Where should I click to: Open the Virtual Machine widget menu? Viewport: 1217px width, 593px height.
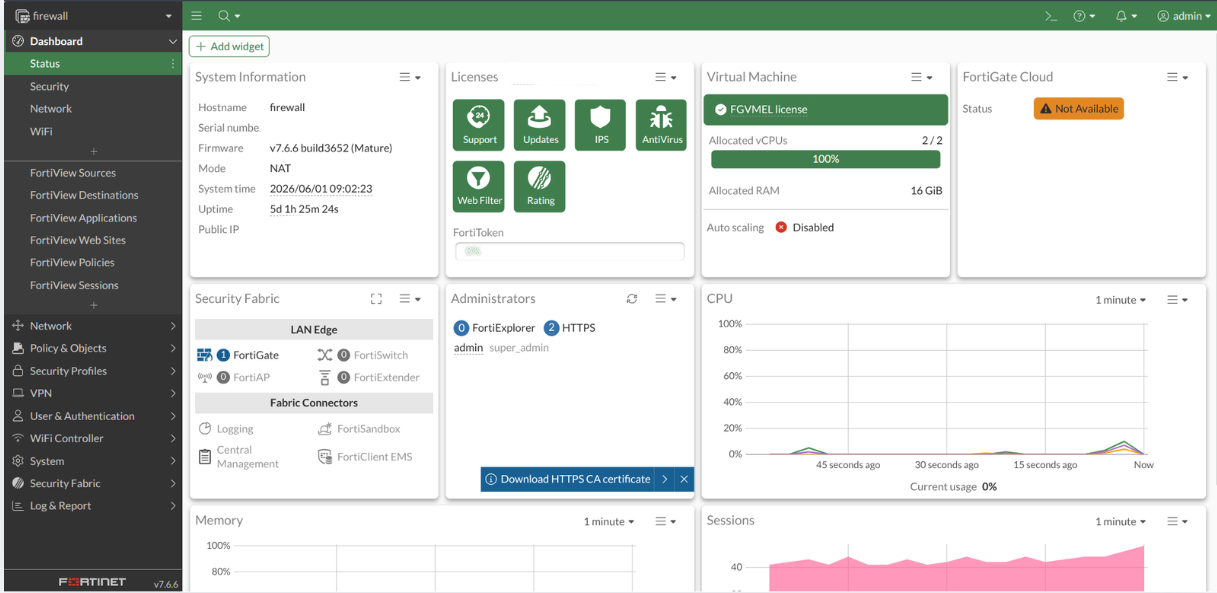[x=922, y=77]
